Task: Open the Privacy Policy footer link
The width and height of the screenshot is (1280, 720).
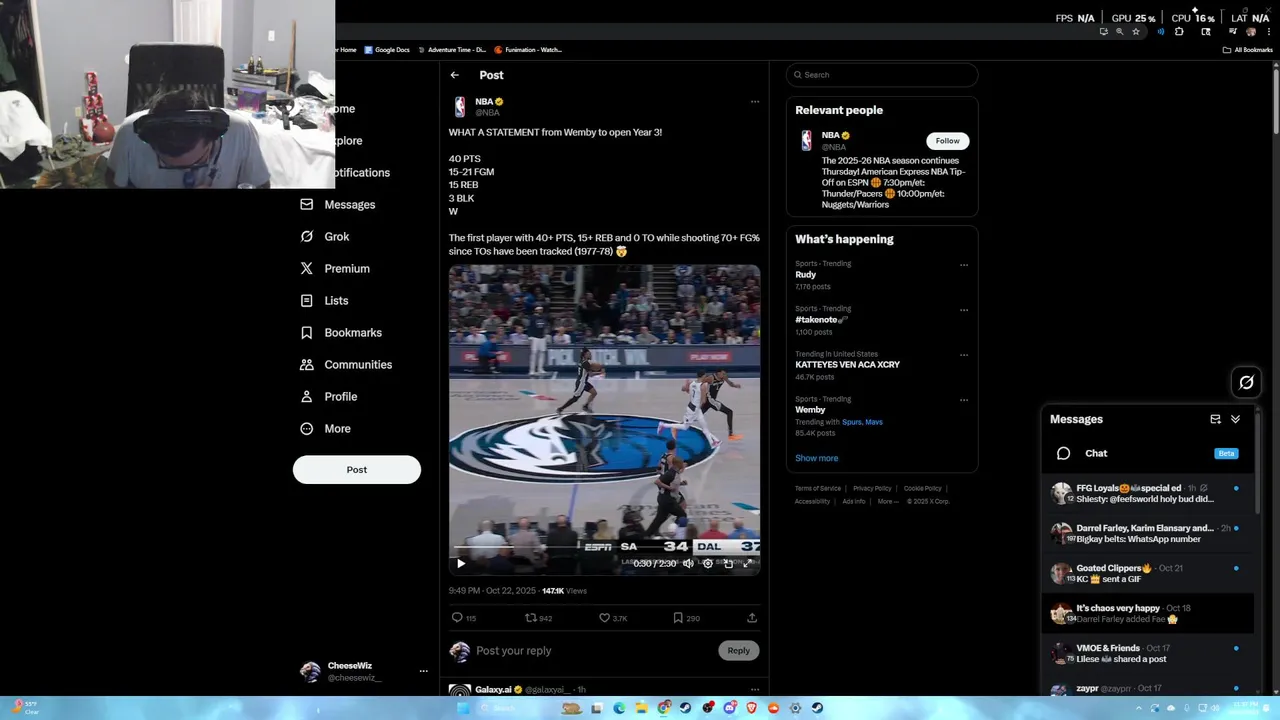Action: pyautogui.click(x=872, y=489)
